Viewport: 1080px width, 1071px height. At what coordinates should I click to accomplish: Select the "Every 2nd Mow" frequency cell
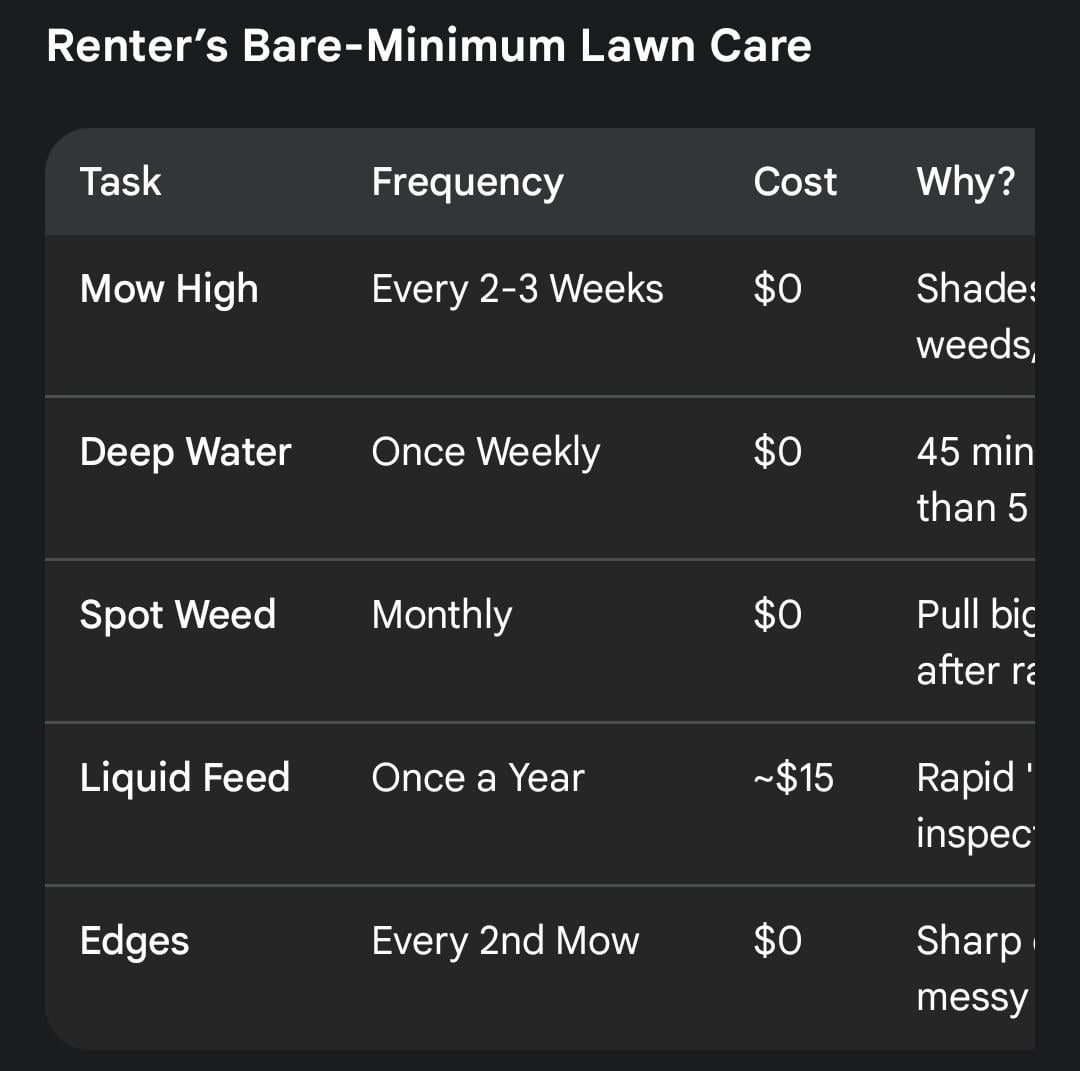(505, 941)
